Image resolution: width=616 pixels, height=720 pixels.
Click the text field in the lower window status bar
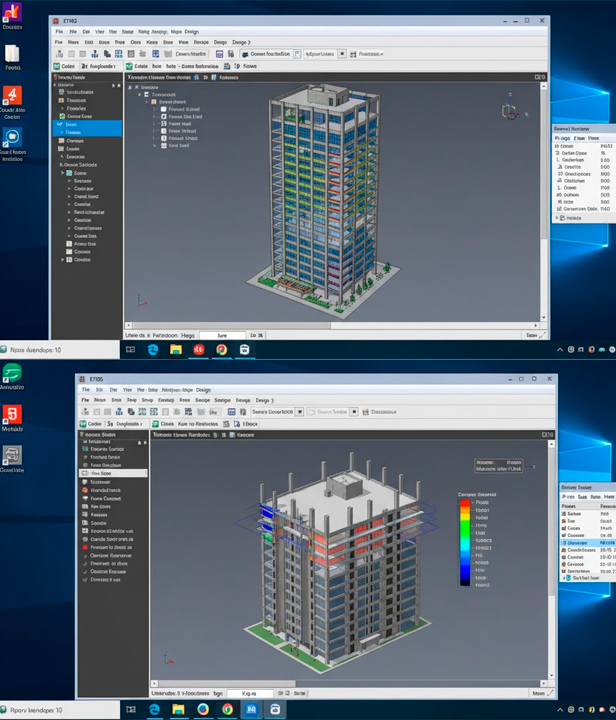tap(246, 692)
